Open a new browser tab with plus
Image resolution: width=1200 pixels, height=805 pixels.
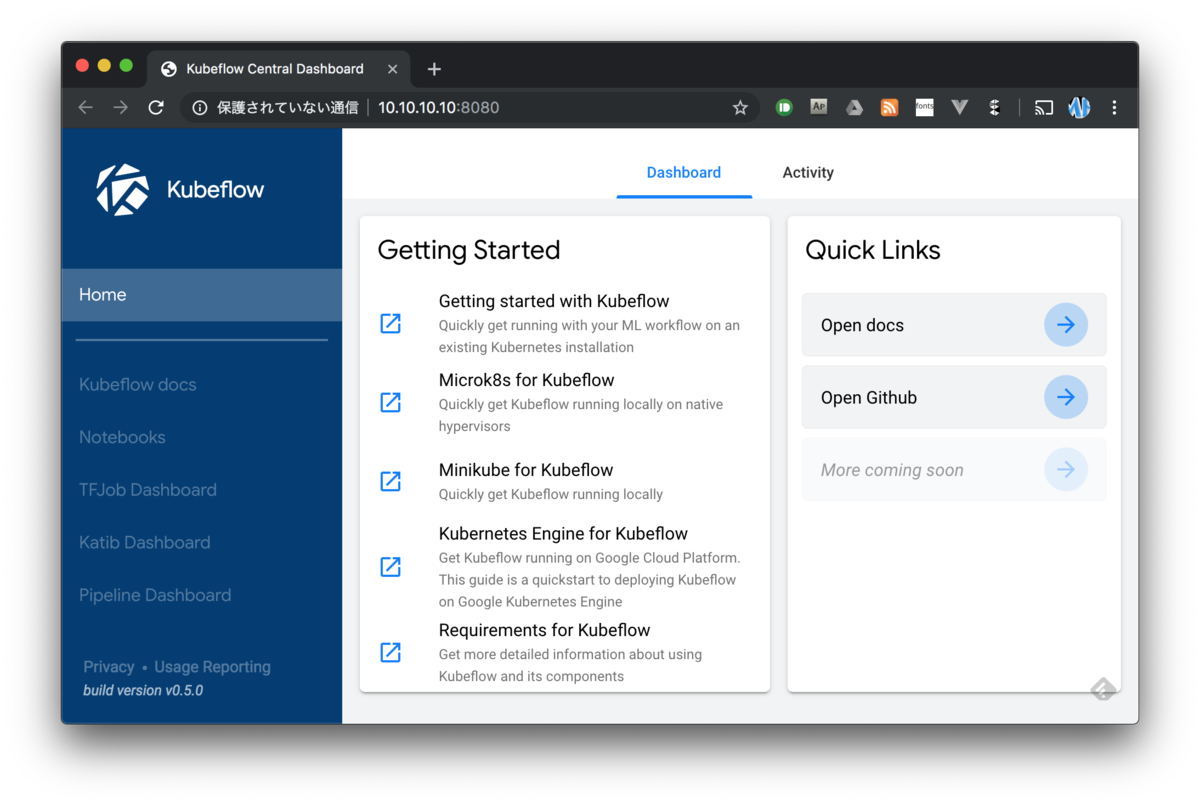point(434,69)
